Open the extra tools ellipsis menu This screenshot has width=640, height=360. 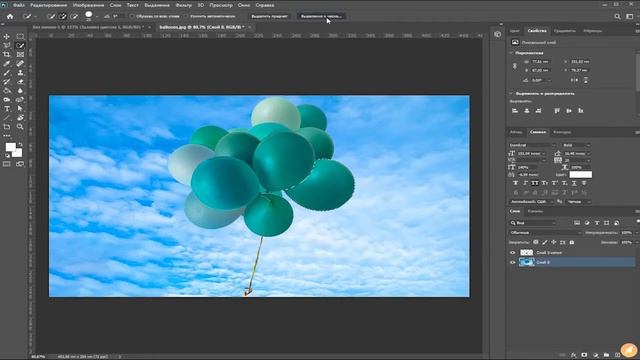tap(7, 136)
